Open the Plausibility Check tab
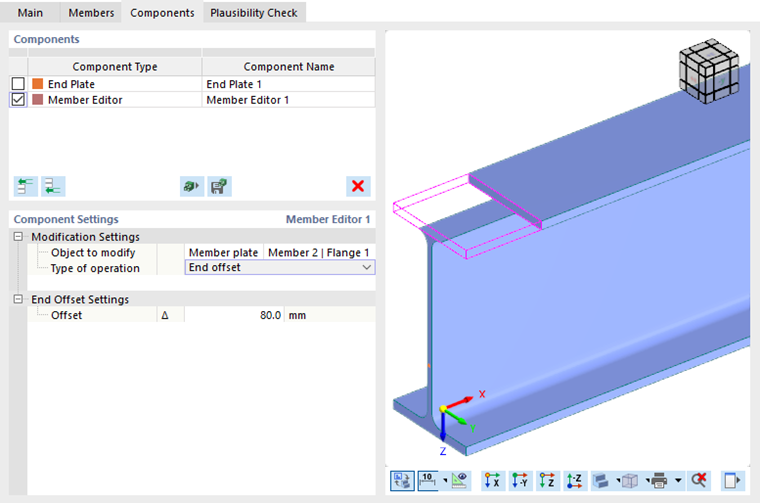 tap(254, 13)
